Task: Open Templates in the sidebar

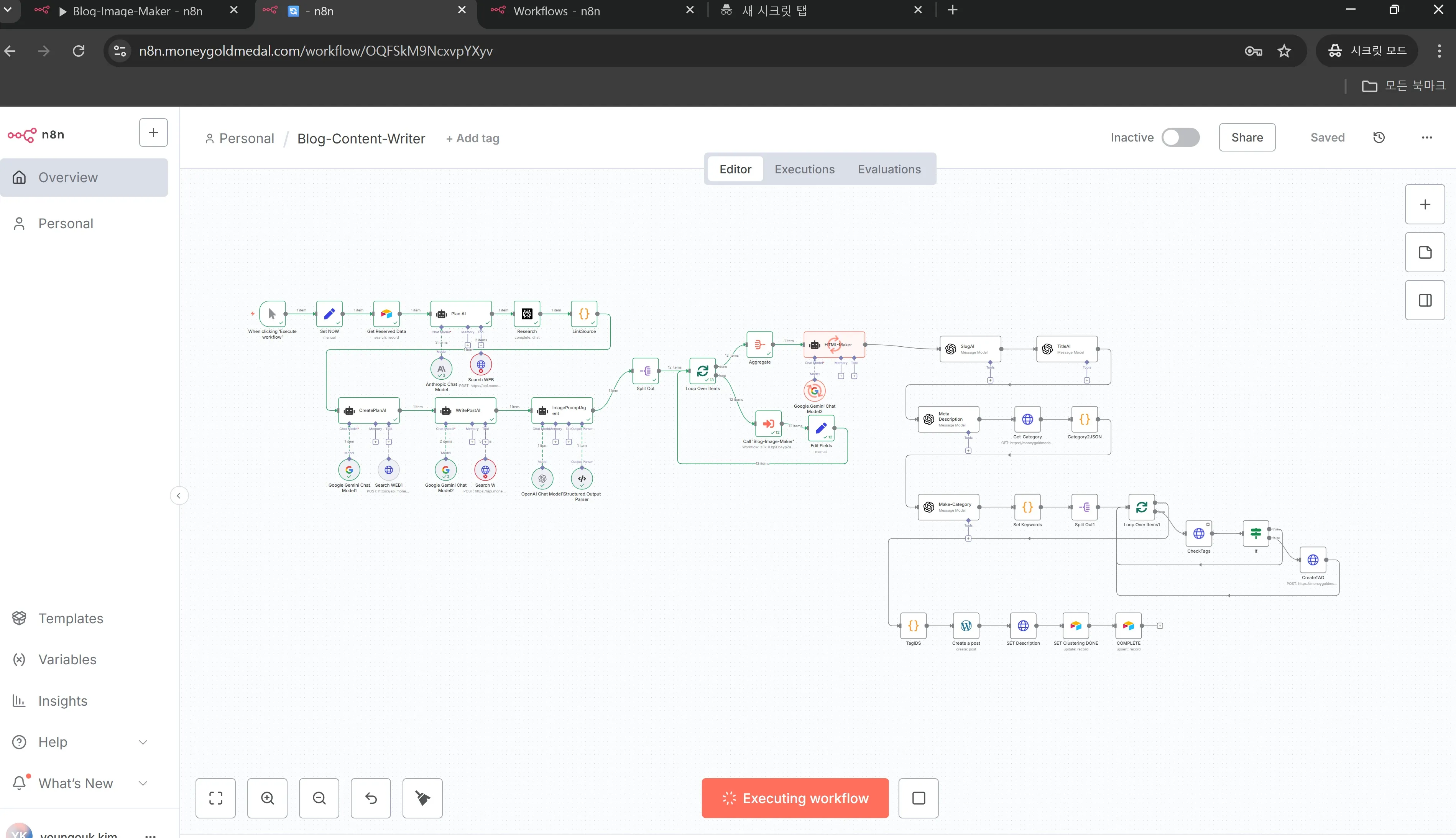Action: 71,618
